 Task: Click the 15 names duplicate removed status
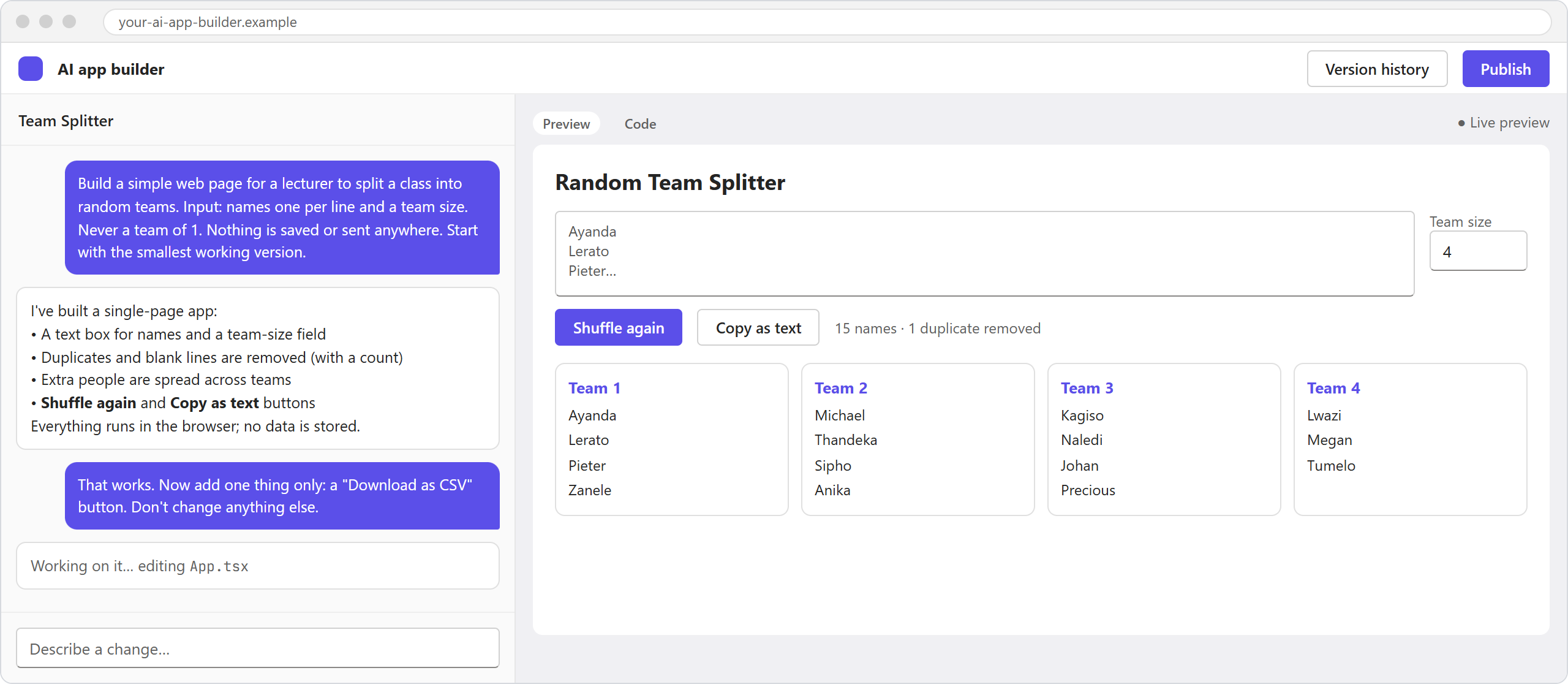[938, 329]
